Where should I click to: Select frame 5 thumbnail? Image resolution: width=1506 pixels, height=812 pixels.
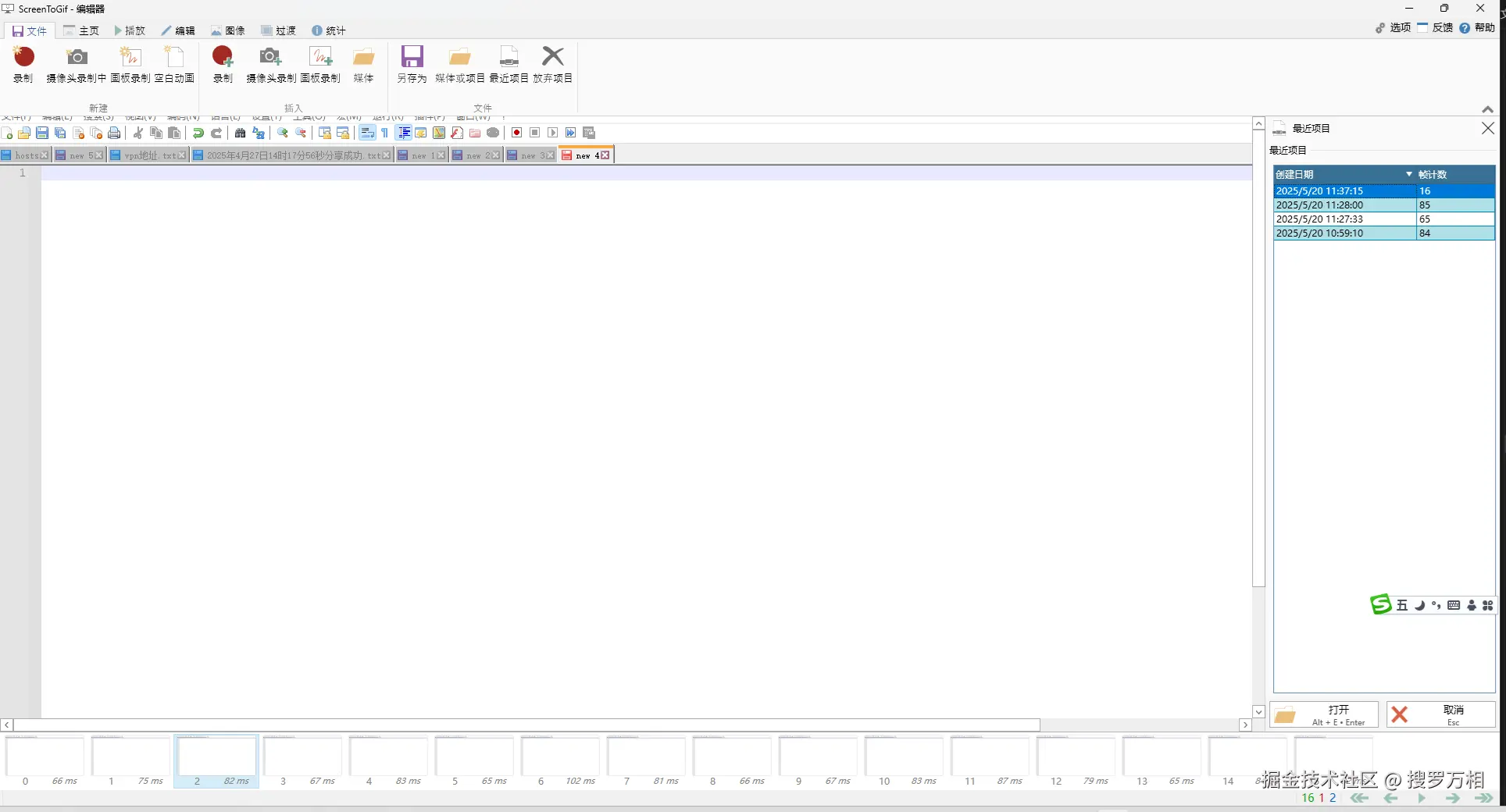click(474, 761)
